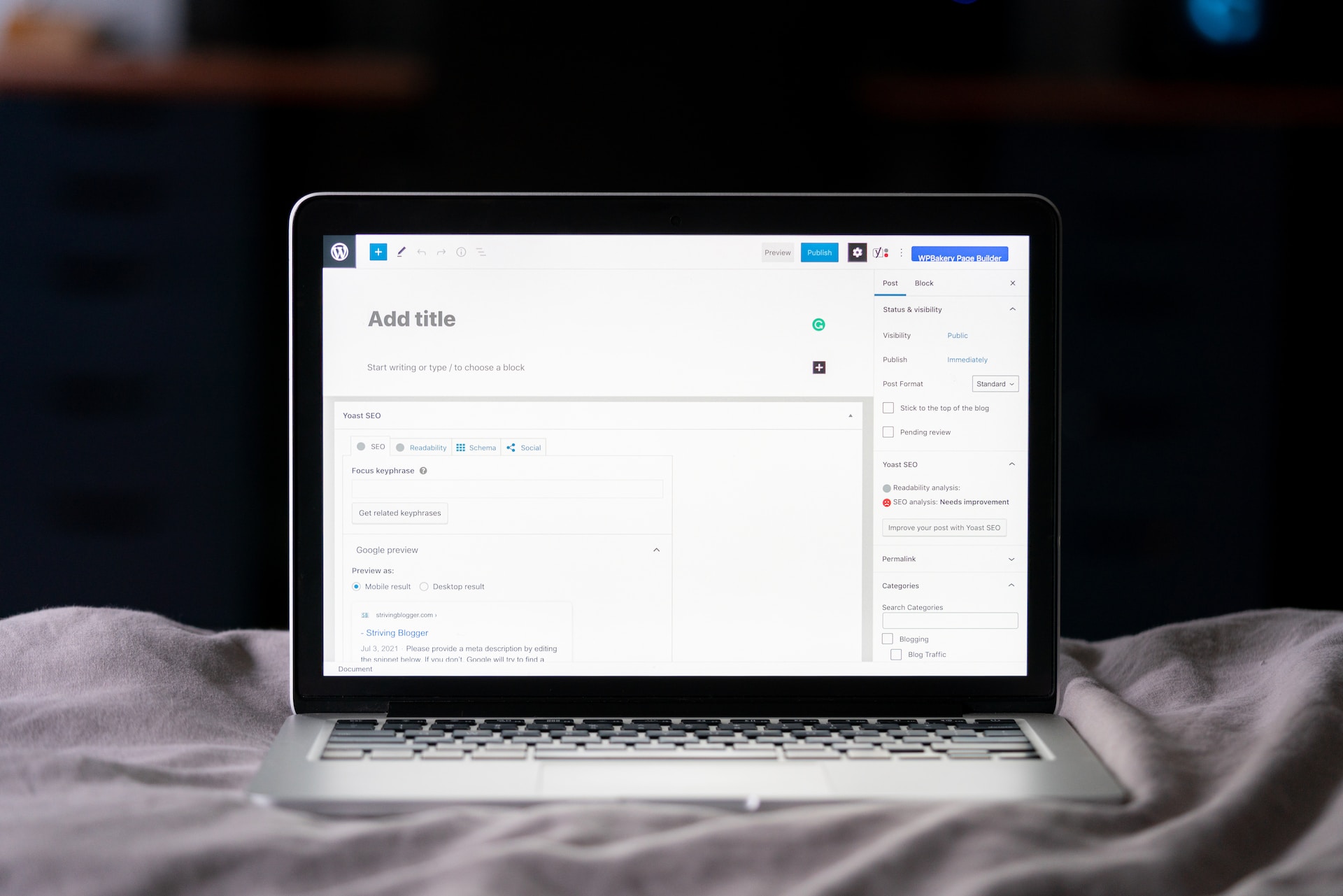Collapse the Google preview section

[657, 549]
